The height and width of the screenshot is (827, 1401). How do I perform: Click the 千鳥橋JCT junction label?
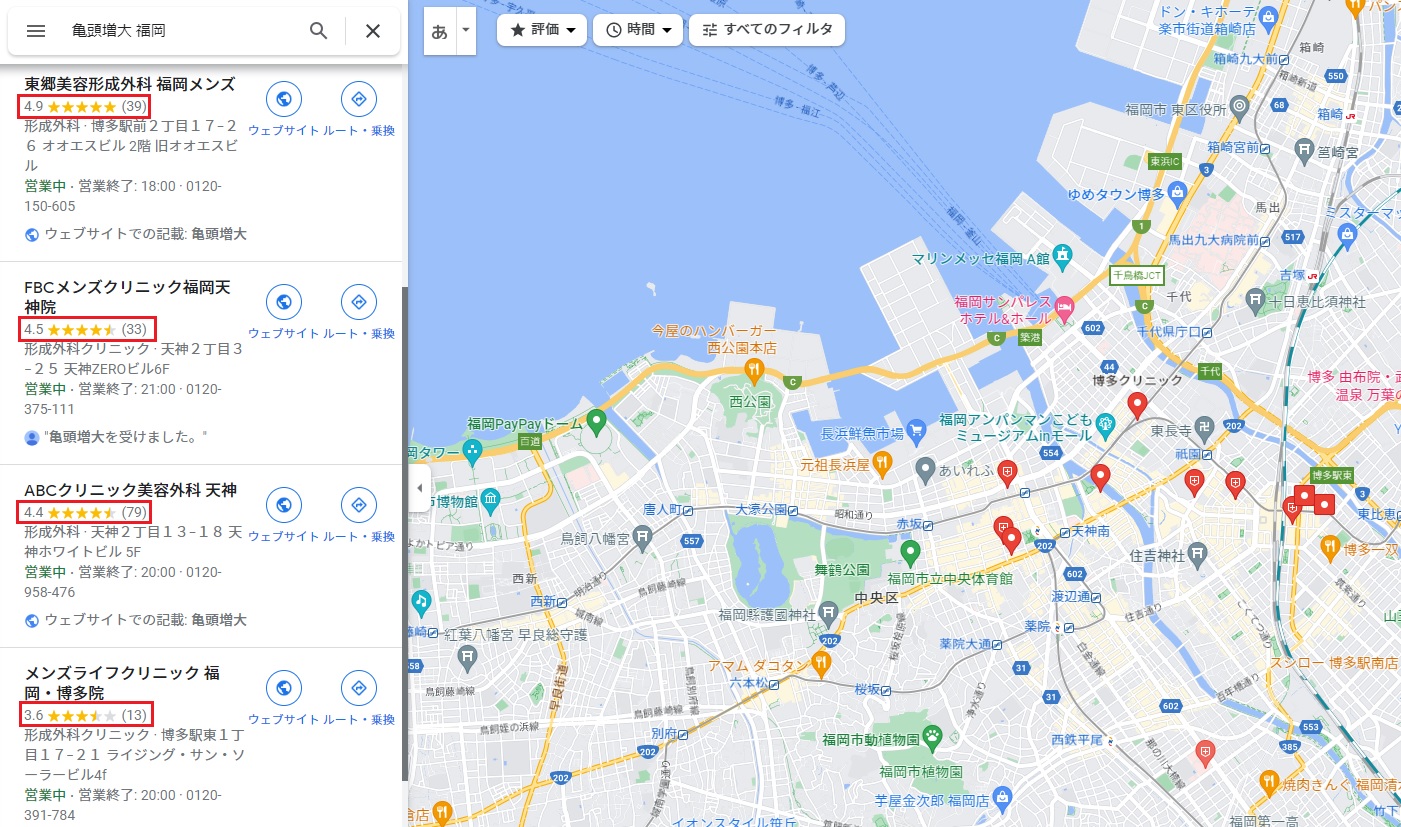[1137, 275]
